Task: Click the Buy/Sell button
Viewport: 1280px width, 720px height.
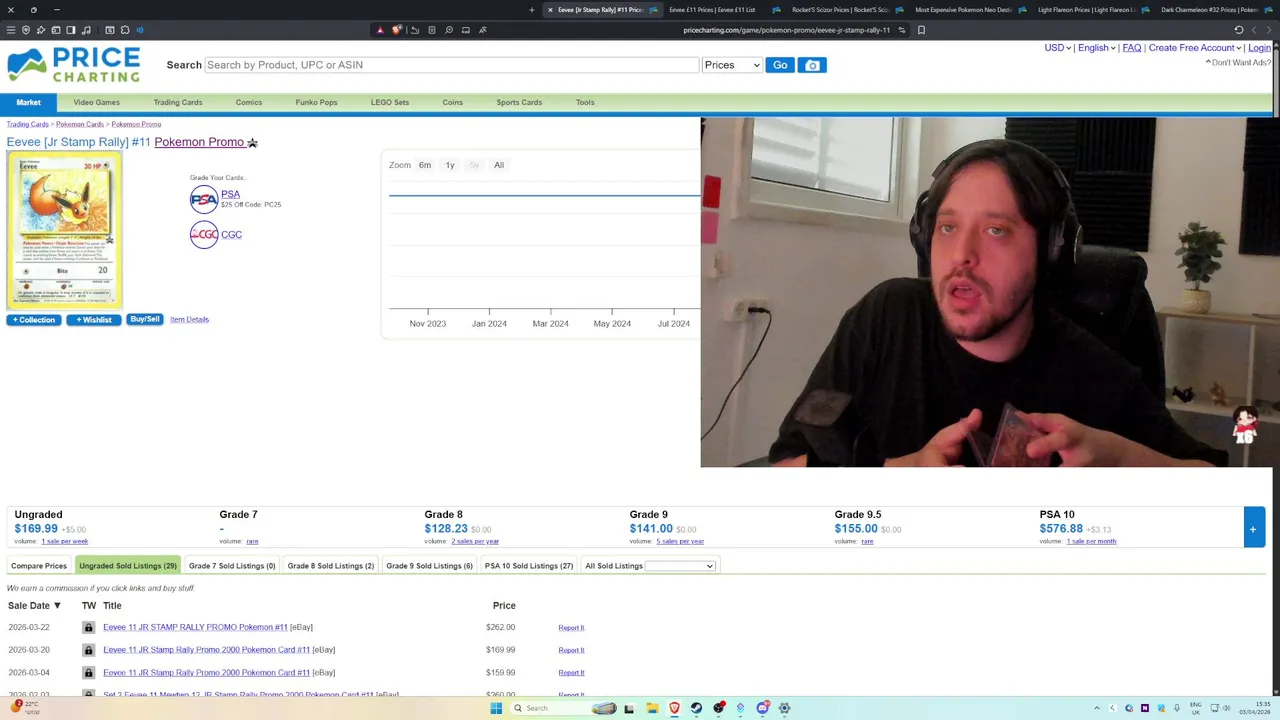Action: [x=145, y=319]
